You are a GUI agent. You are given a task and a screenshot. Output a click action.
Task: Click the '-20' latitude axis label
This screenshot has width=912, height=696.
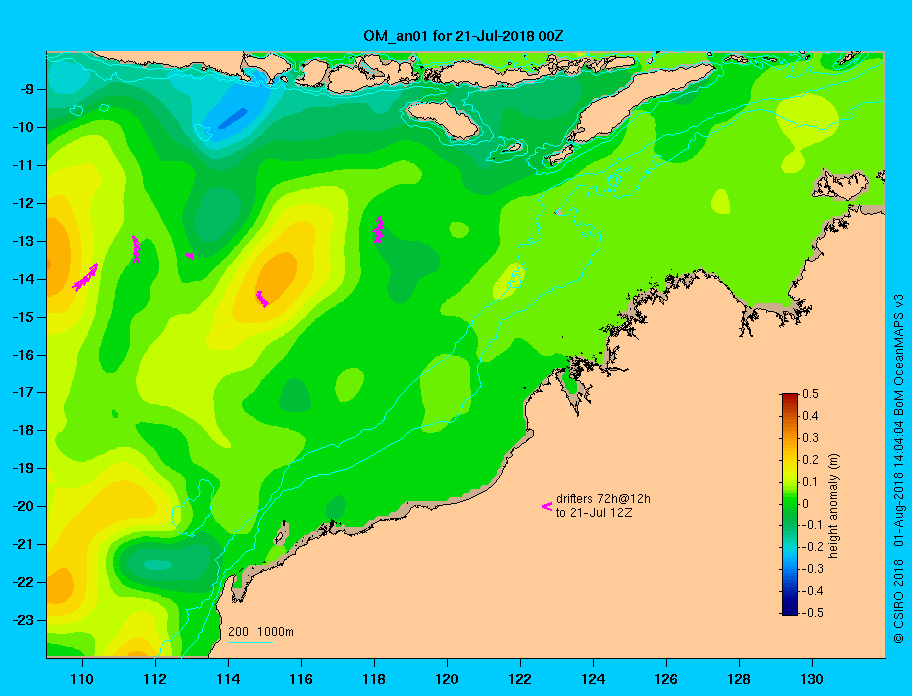(x=22, y=506)
